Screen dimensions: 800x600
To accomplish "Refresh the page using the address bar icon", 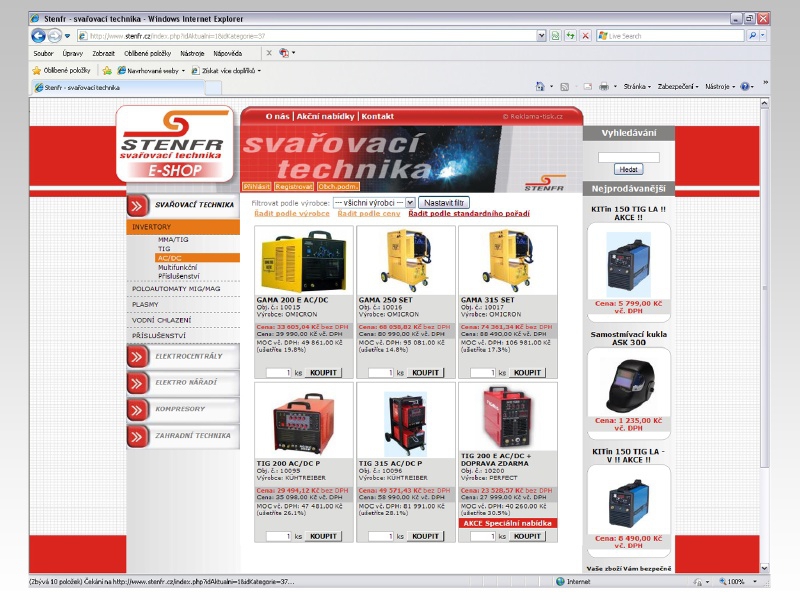I will 570,36.
